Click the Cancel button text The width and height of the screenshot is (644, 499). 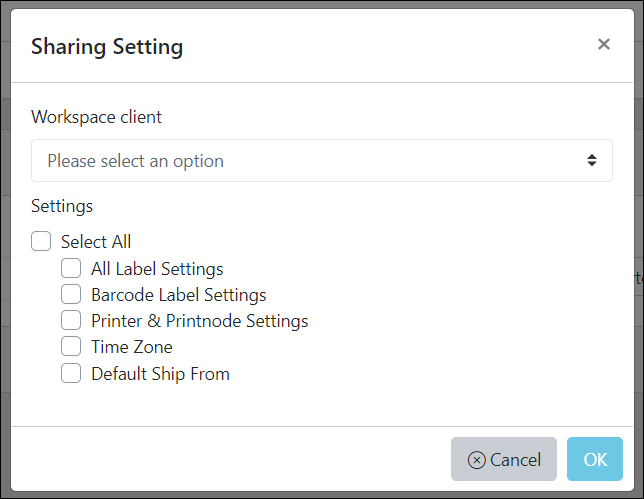click(515, 460)
